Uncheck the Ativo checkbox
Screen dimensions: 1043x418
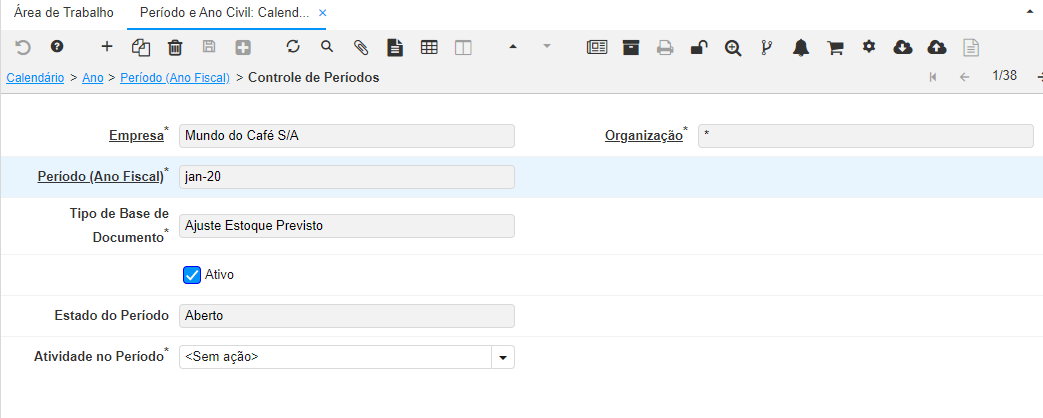tap(193, 274)
